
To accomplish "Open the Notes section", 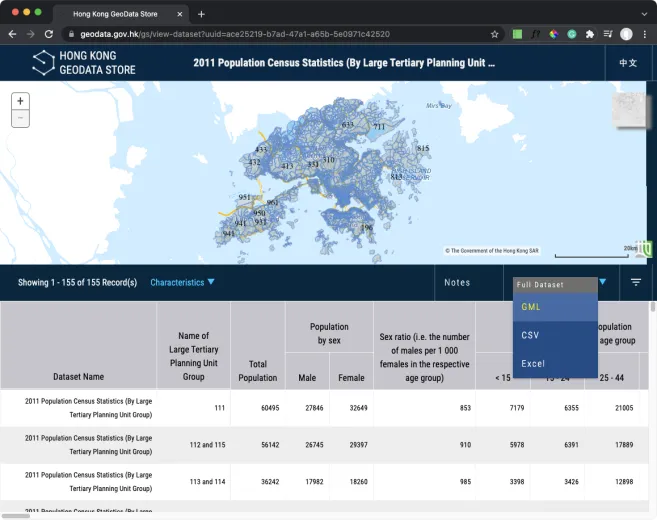I will [457, 282].
